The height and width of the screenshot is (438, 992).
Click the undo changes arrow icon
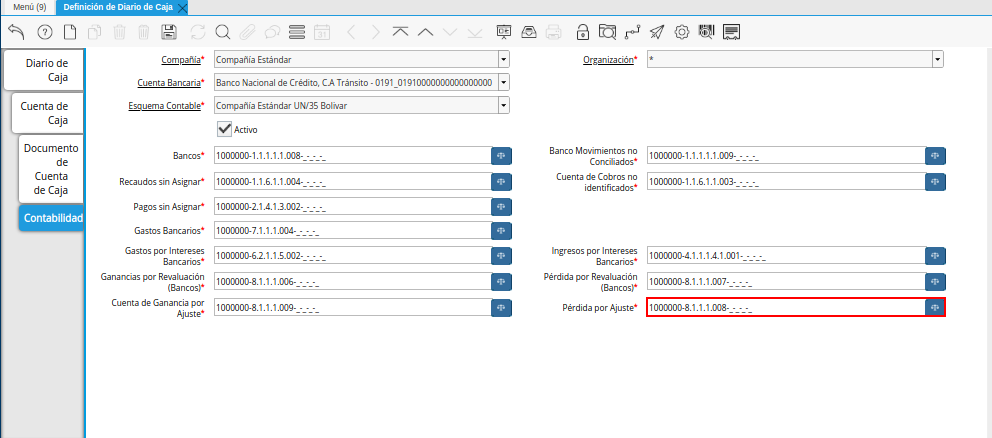pos(15,32)
